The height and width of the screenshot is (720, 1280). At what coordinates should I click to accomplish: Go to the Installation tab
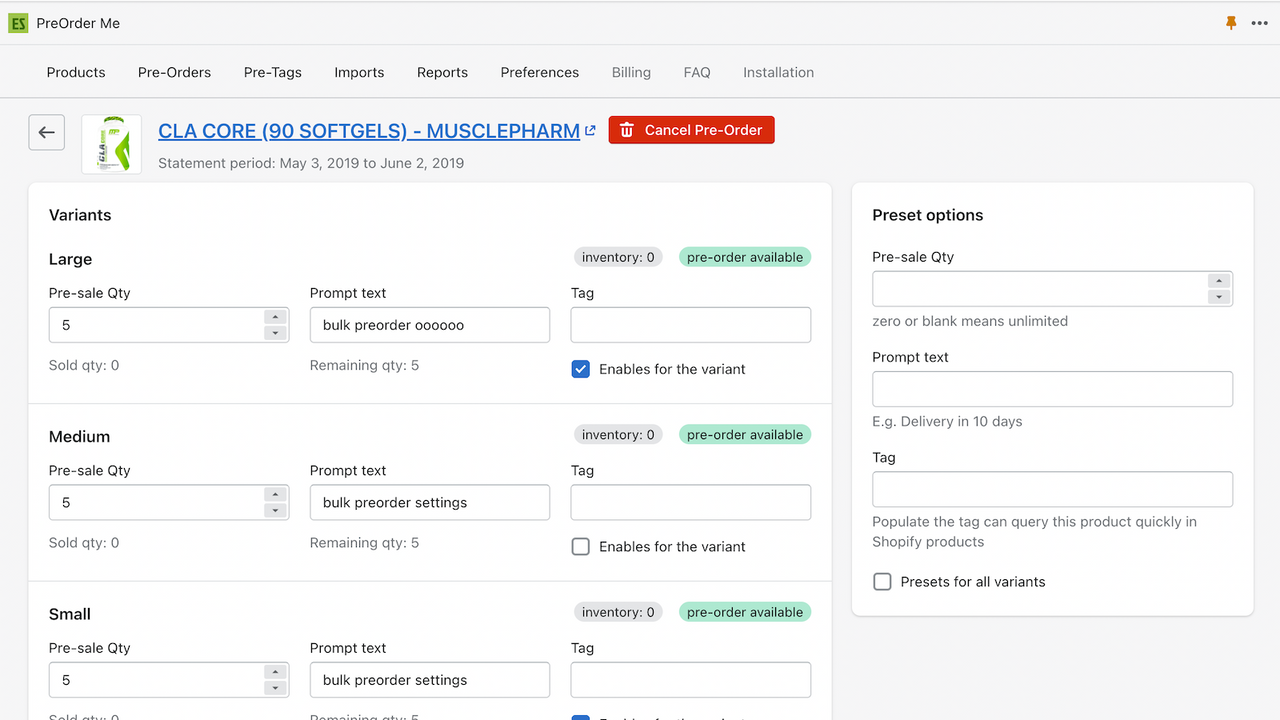778,72
